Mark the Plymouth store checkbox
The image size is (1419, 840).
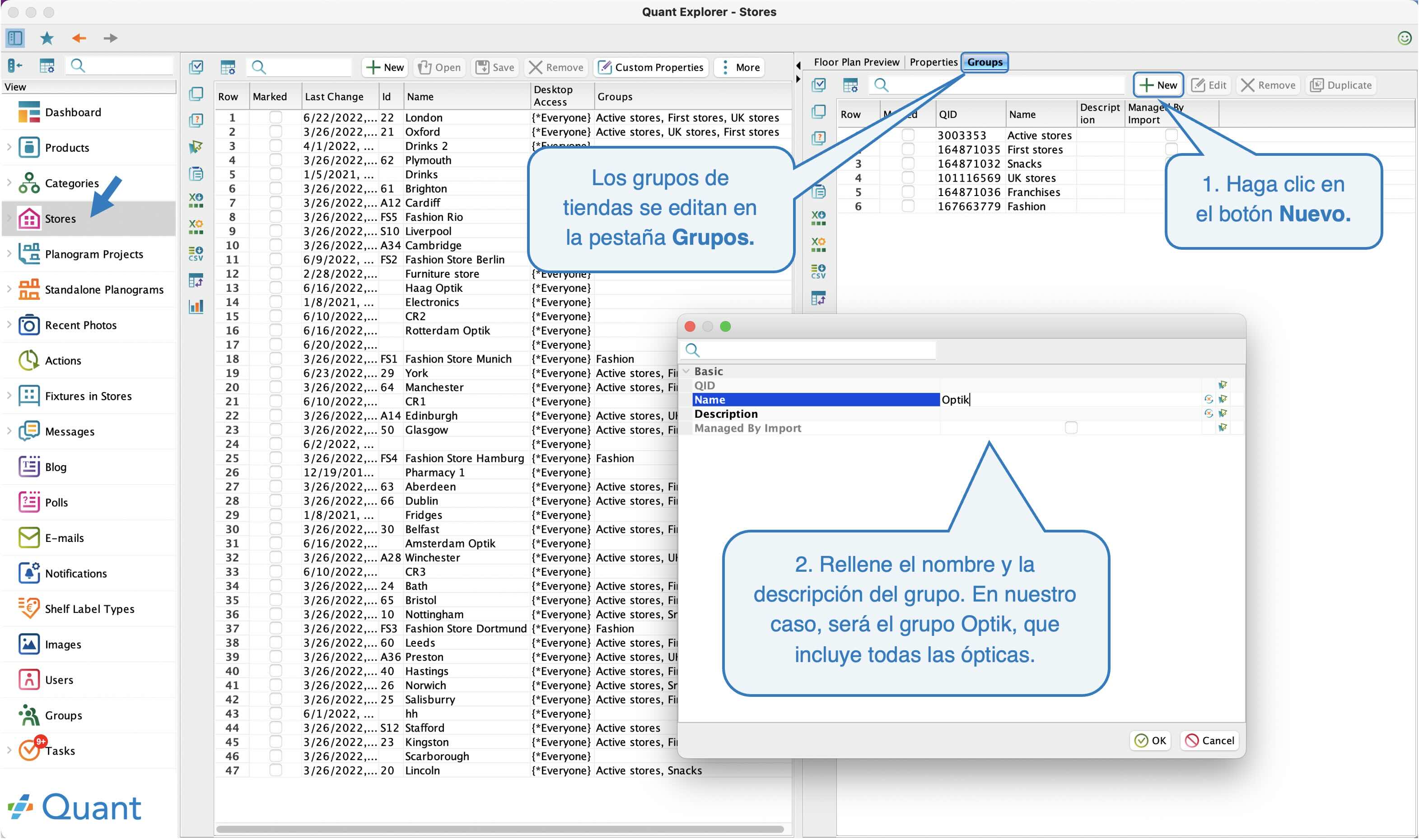[x=275, y=159]
